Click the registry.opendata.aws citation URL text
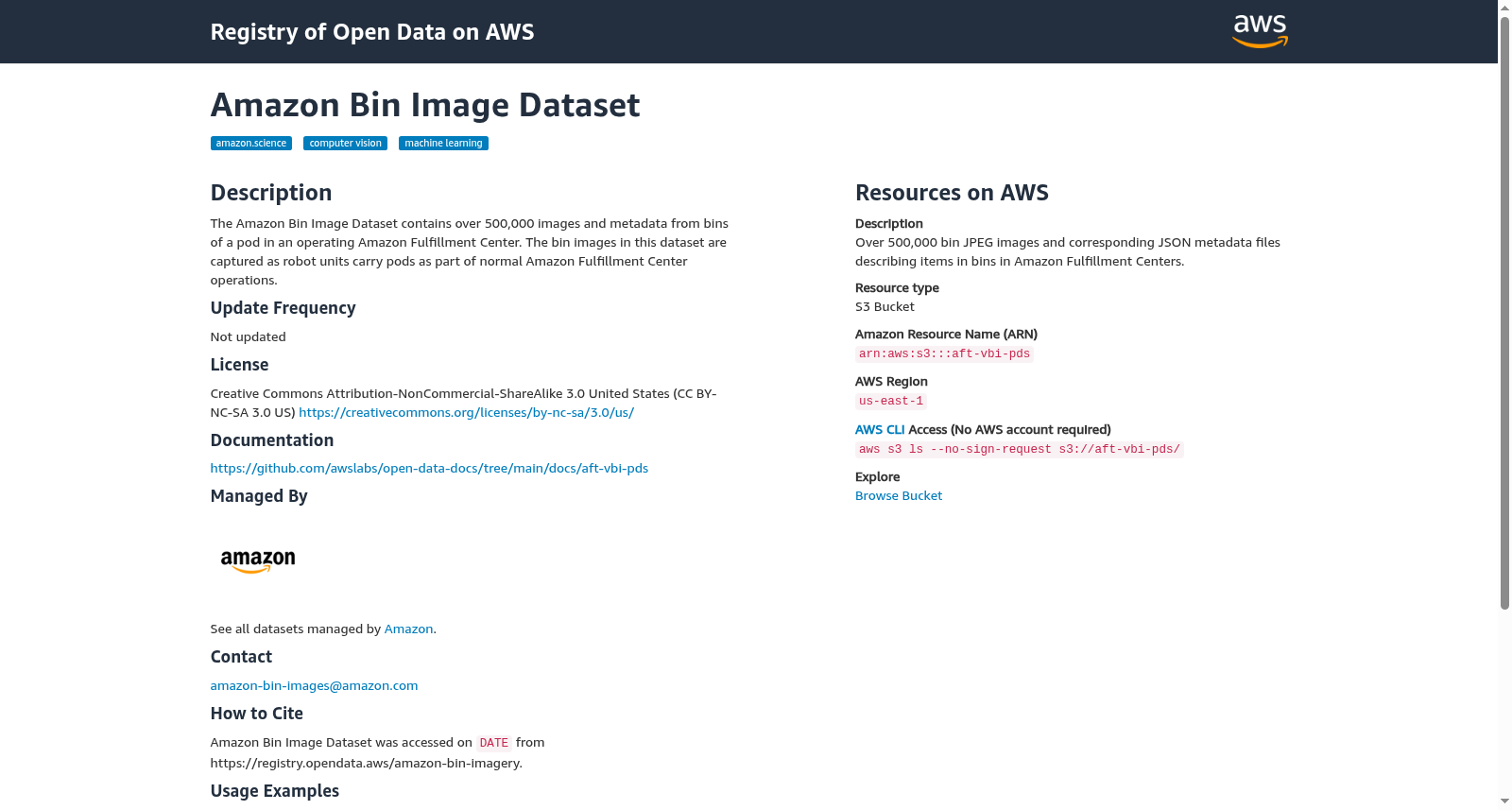The image size is (1512, 810). (366, 764)
